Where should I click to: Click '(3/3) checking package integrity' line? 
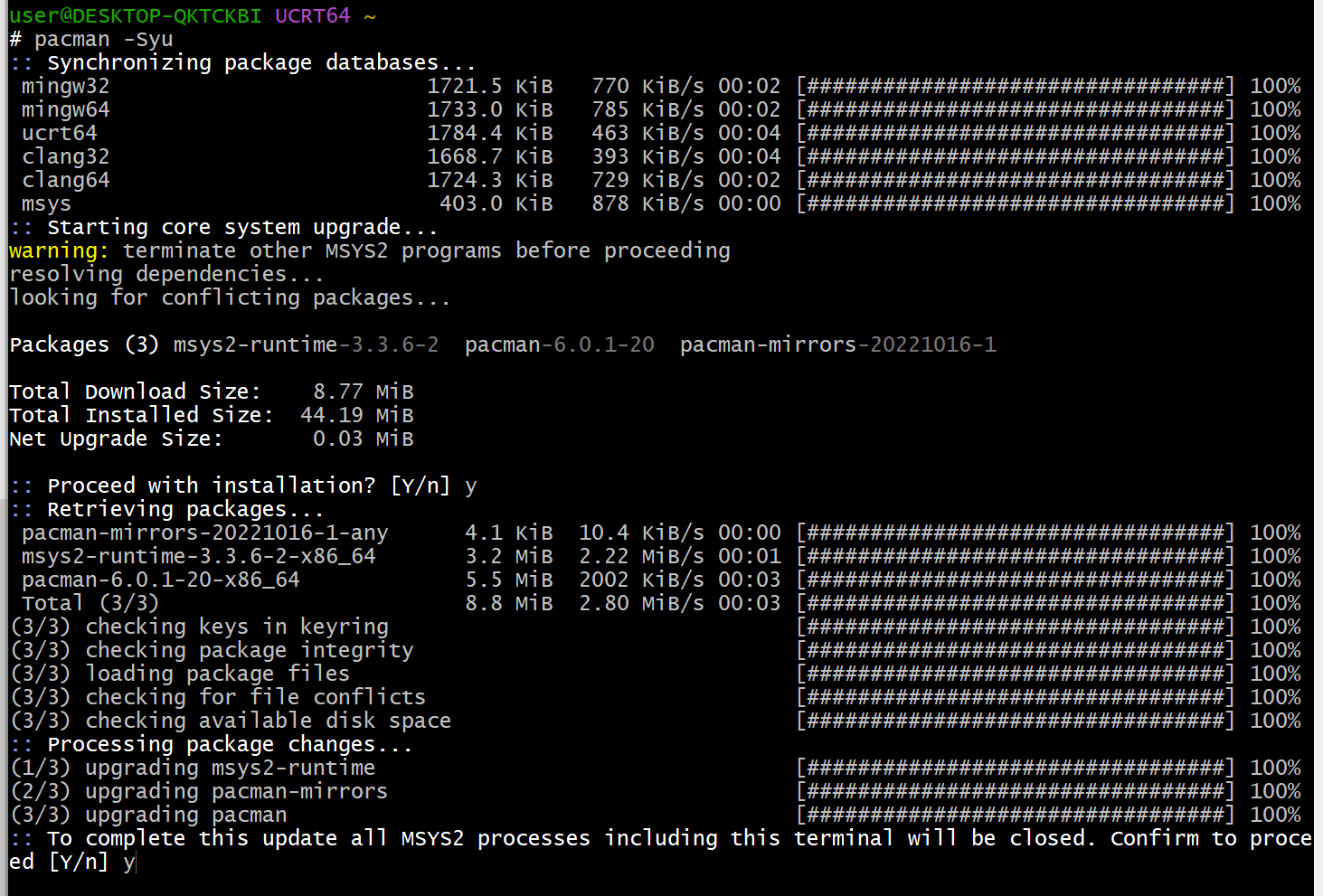[x=212, y=651]
